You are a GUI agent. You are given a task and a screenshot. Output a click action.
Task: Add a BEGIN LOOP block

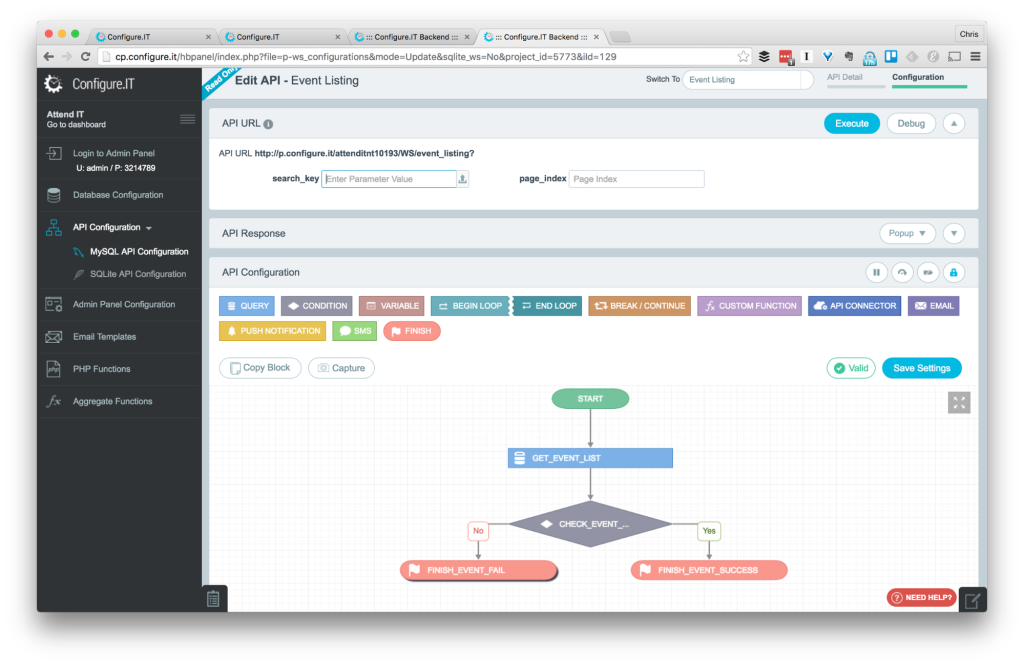[470, 306]
